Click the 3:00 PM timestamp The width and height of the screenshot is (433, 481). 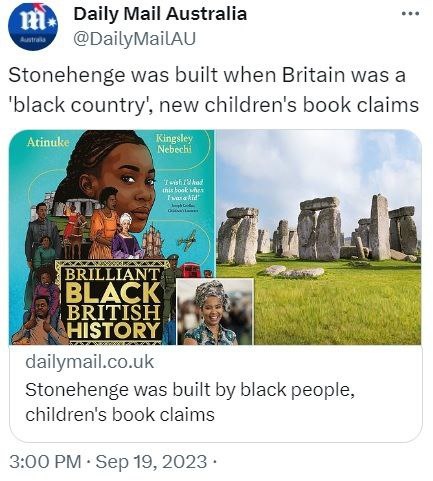45,462
